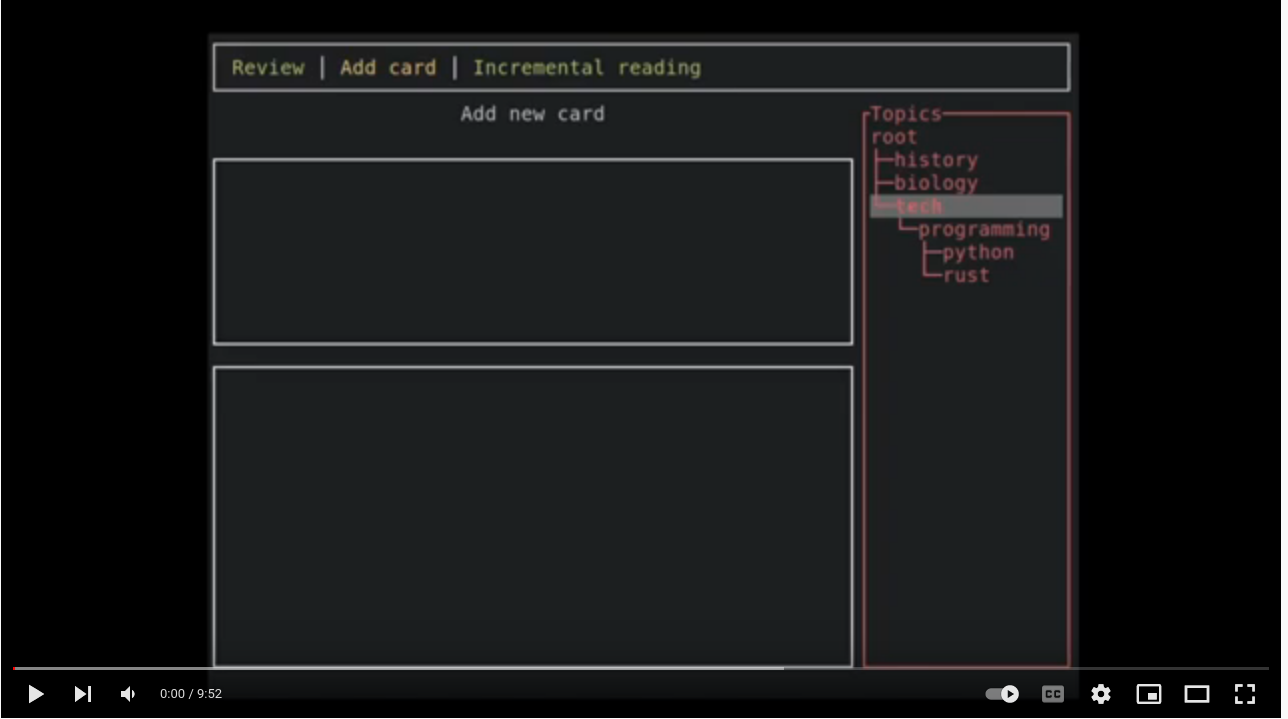Choose the biology topic

[936, 183]
